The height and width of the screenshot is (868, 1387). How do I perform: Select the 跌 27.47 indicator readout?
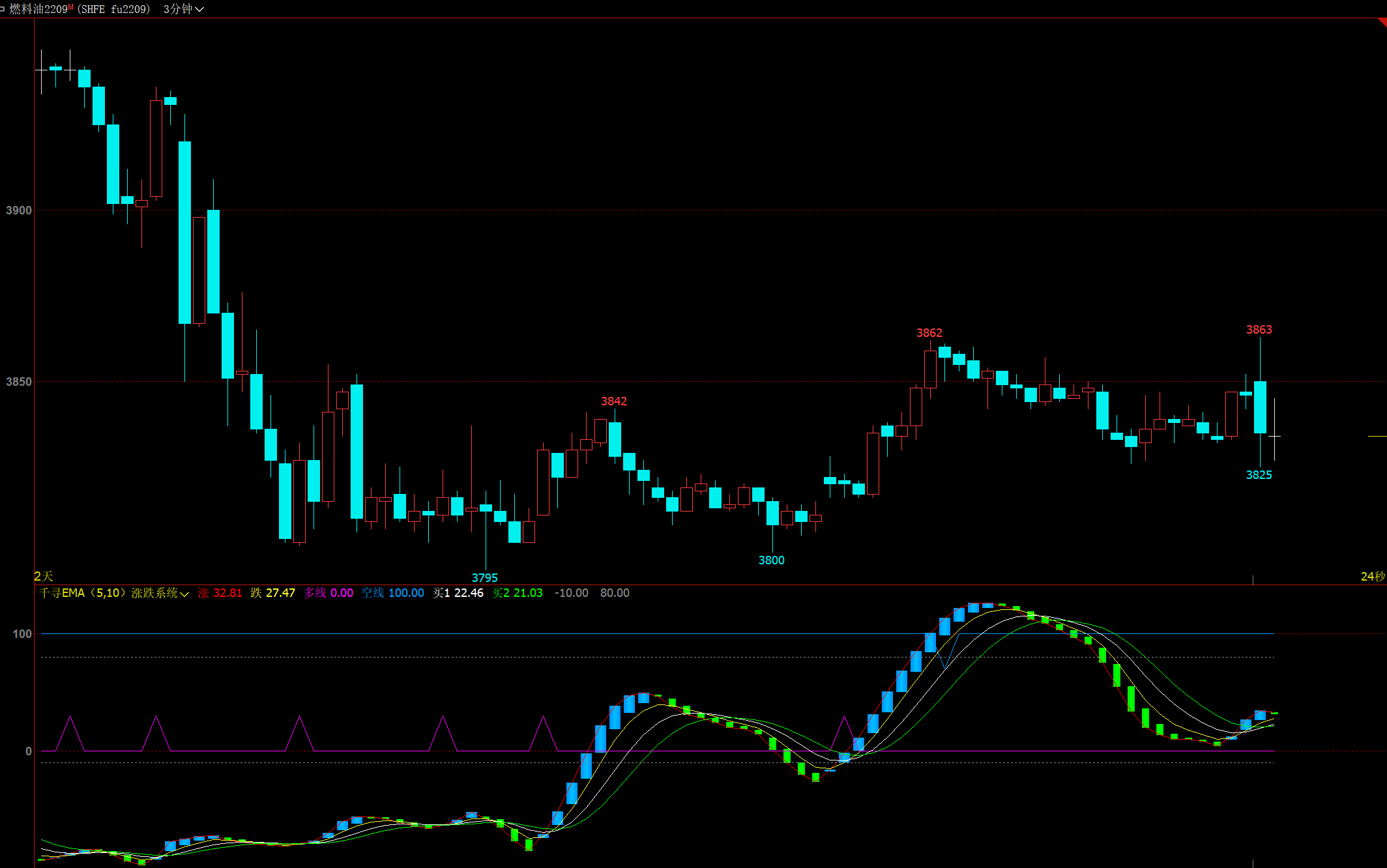272,593
